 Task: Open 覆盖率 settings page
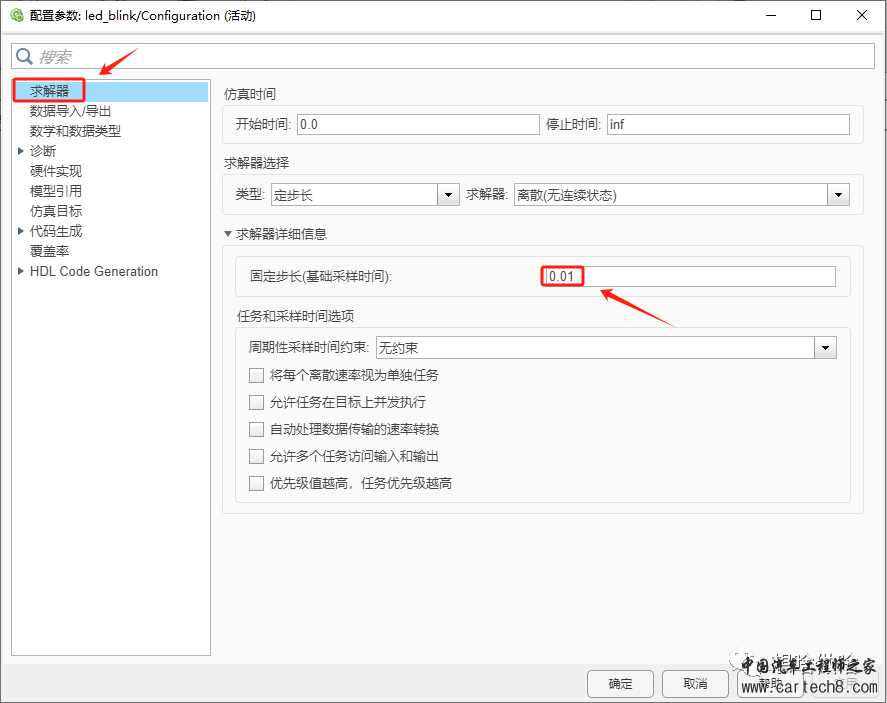click(x=49, y=251)
